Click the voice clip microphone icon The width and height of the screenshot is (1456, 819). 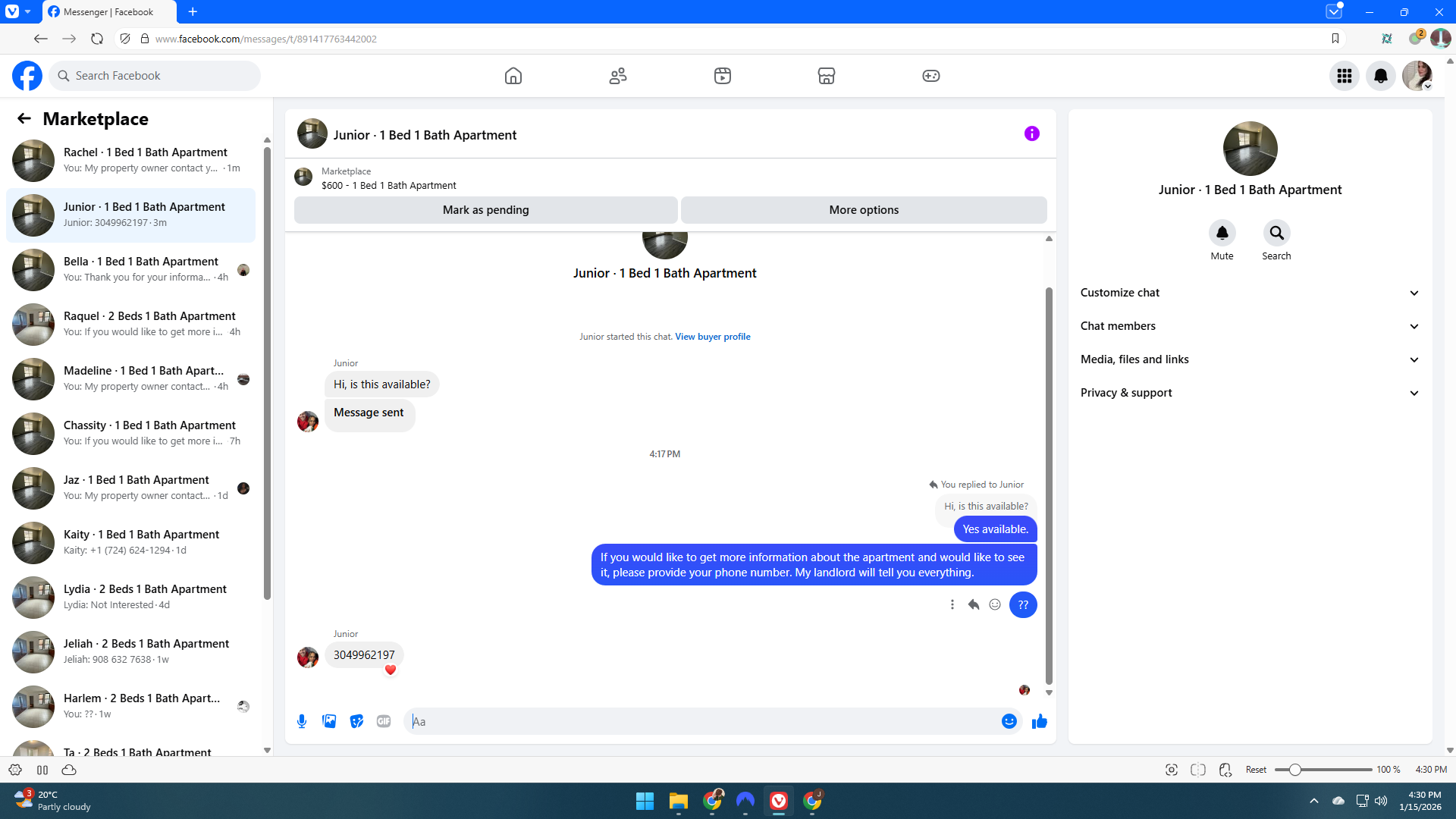pos(302,721)
